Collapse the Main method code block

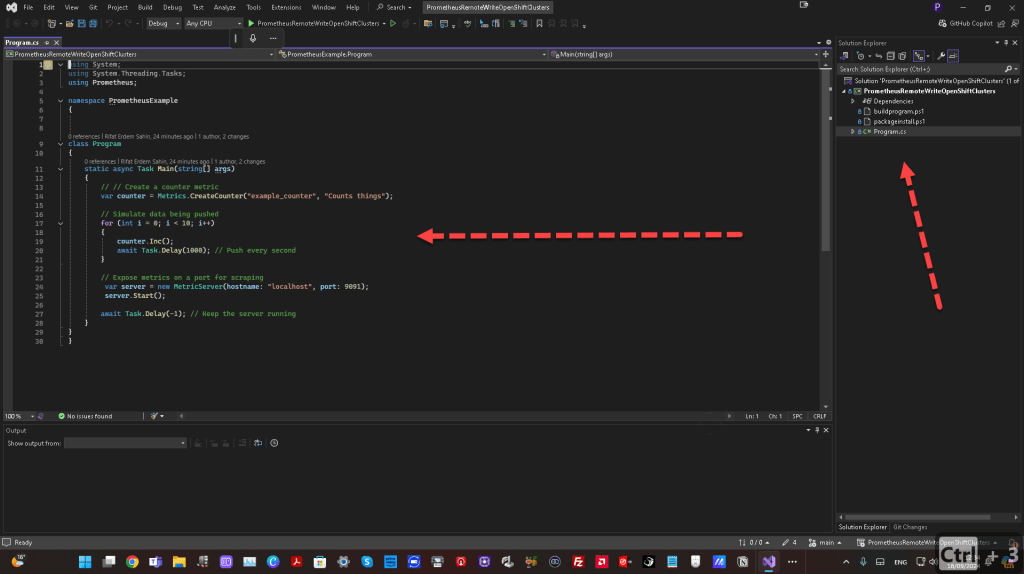point(61,169)
